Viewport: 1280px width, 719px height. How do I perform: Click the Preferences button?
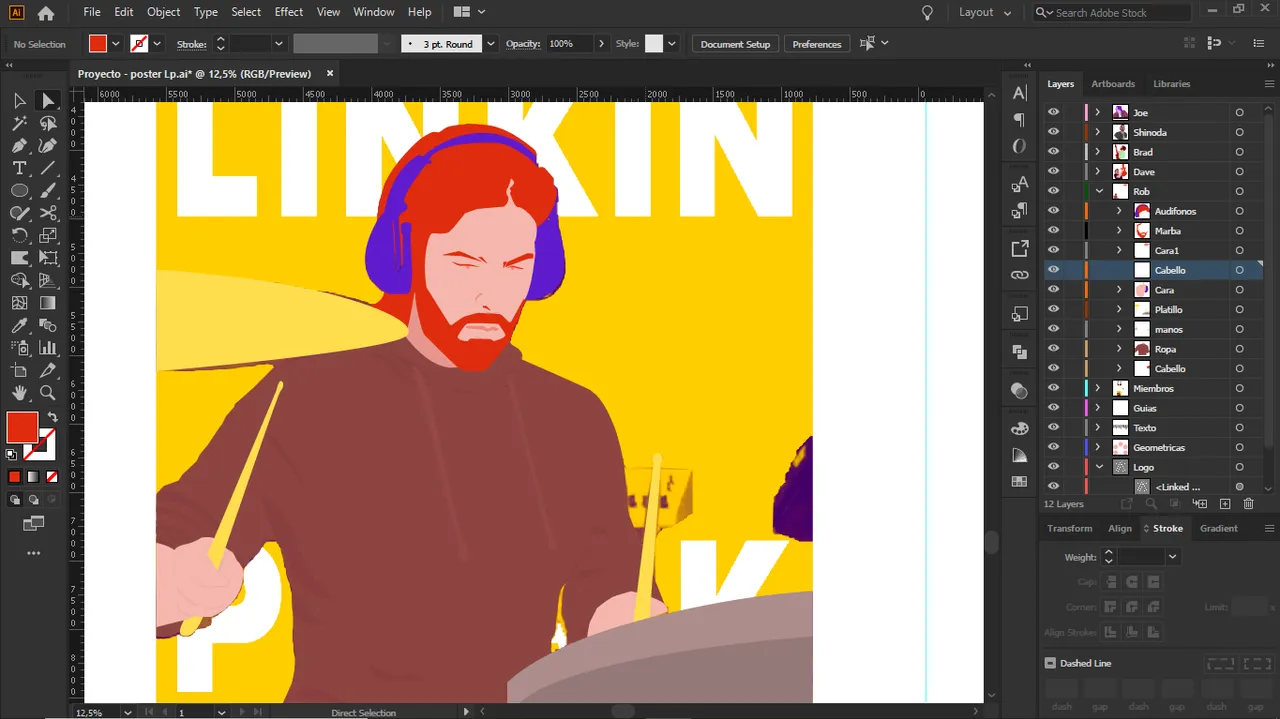pos(817,44)
